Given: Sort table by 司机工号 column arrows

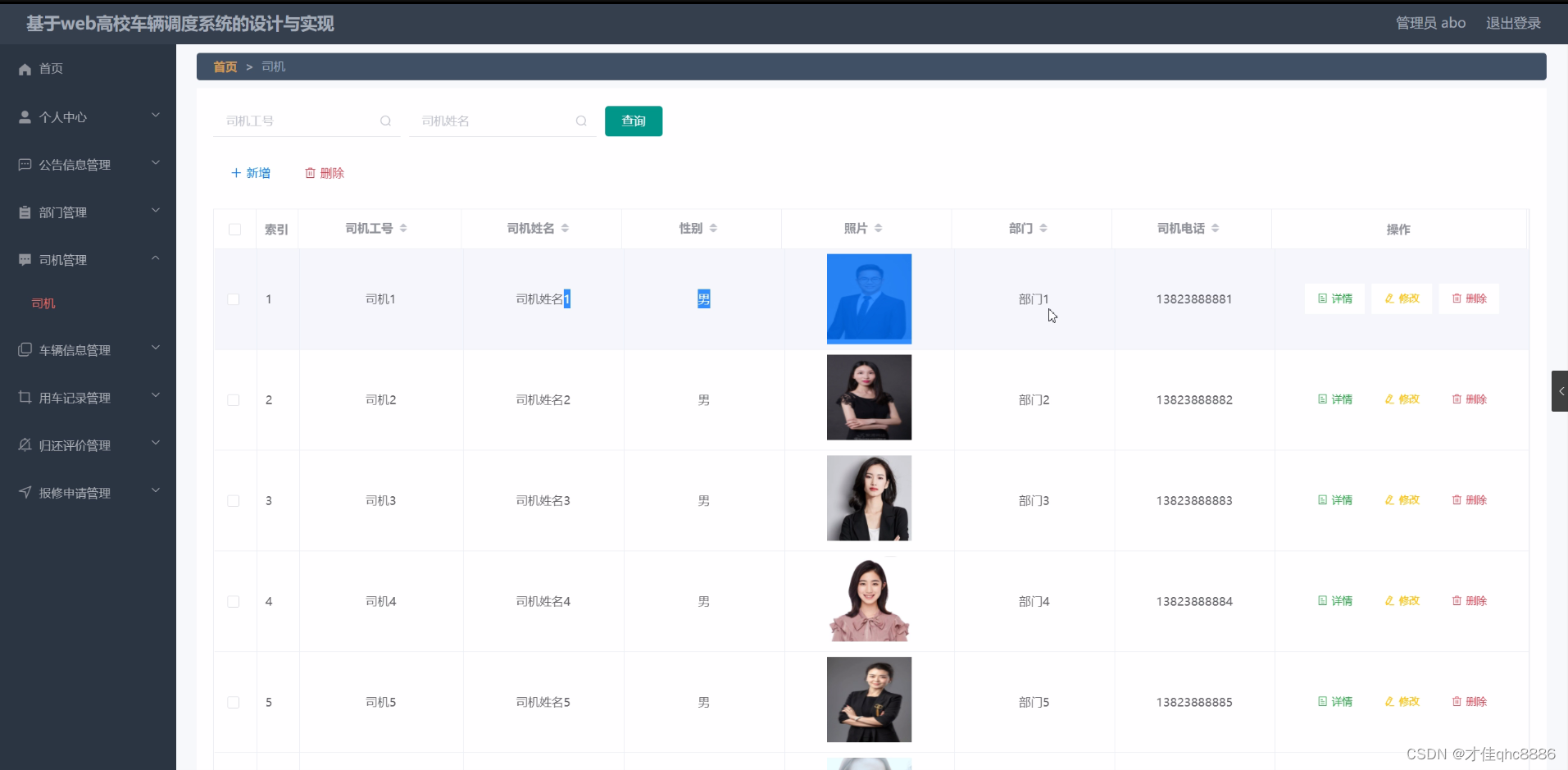Looking at the screenshot, I should [x=403, y=228].
